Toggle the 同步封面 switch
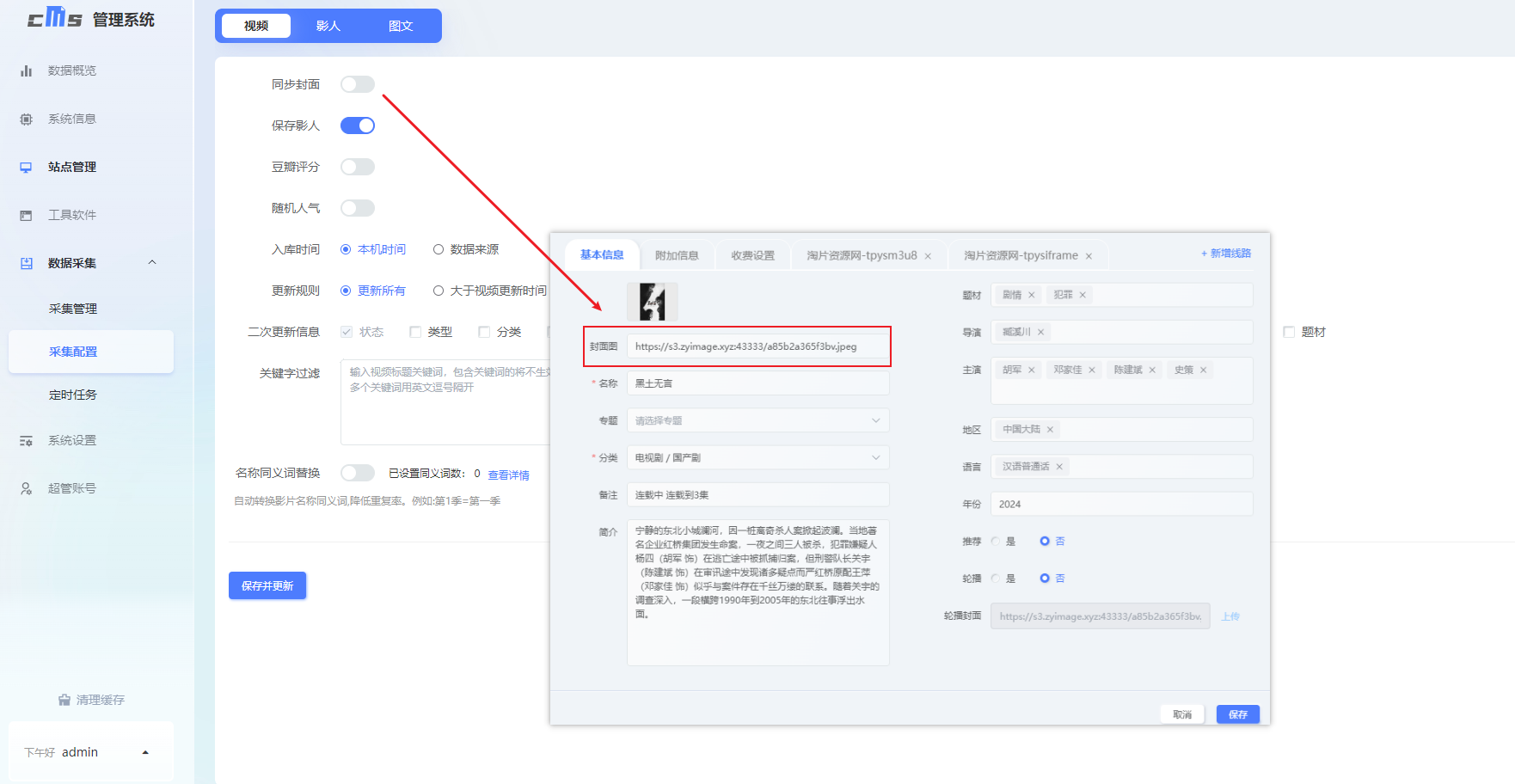The width and height of the screenshot is (1515, 784). coord(358,84)
